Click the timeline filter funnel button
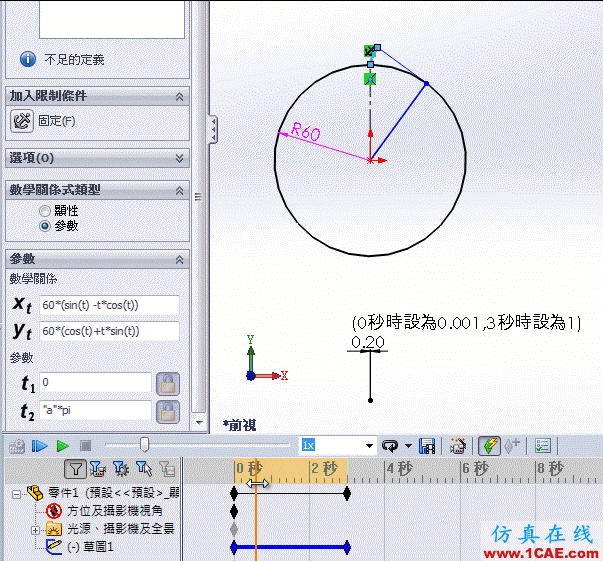 click(x=75, y=469)
